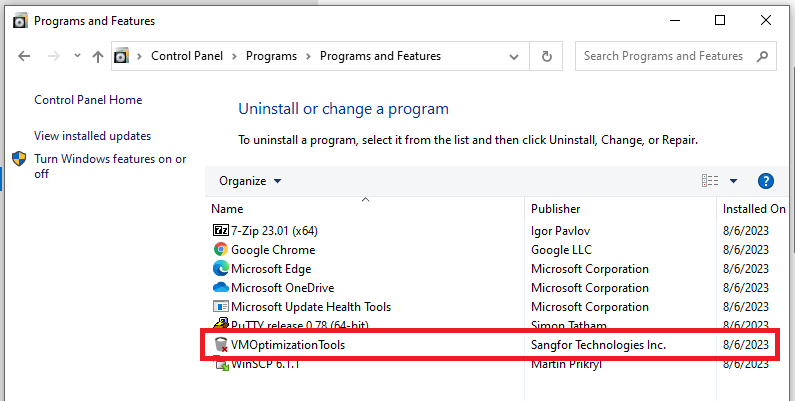This screenshot has width=795, height=401.
Task: Click the Sangfor Technologies Inc. publisher cell
Action: click(x=598, y=345)
